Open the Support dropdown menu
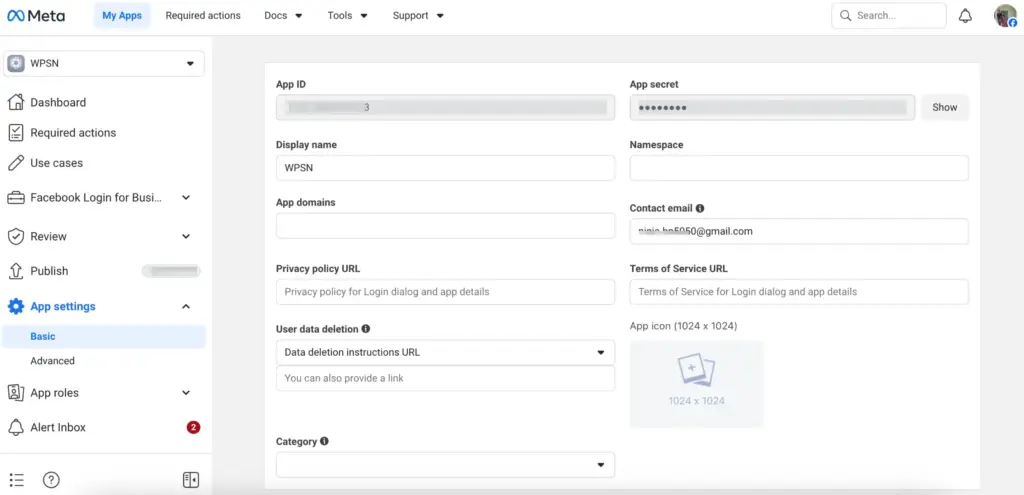 pyautogui.click(x=418, y=16)
